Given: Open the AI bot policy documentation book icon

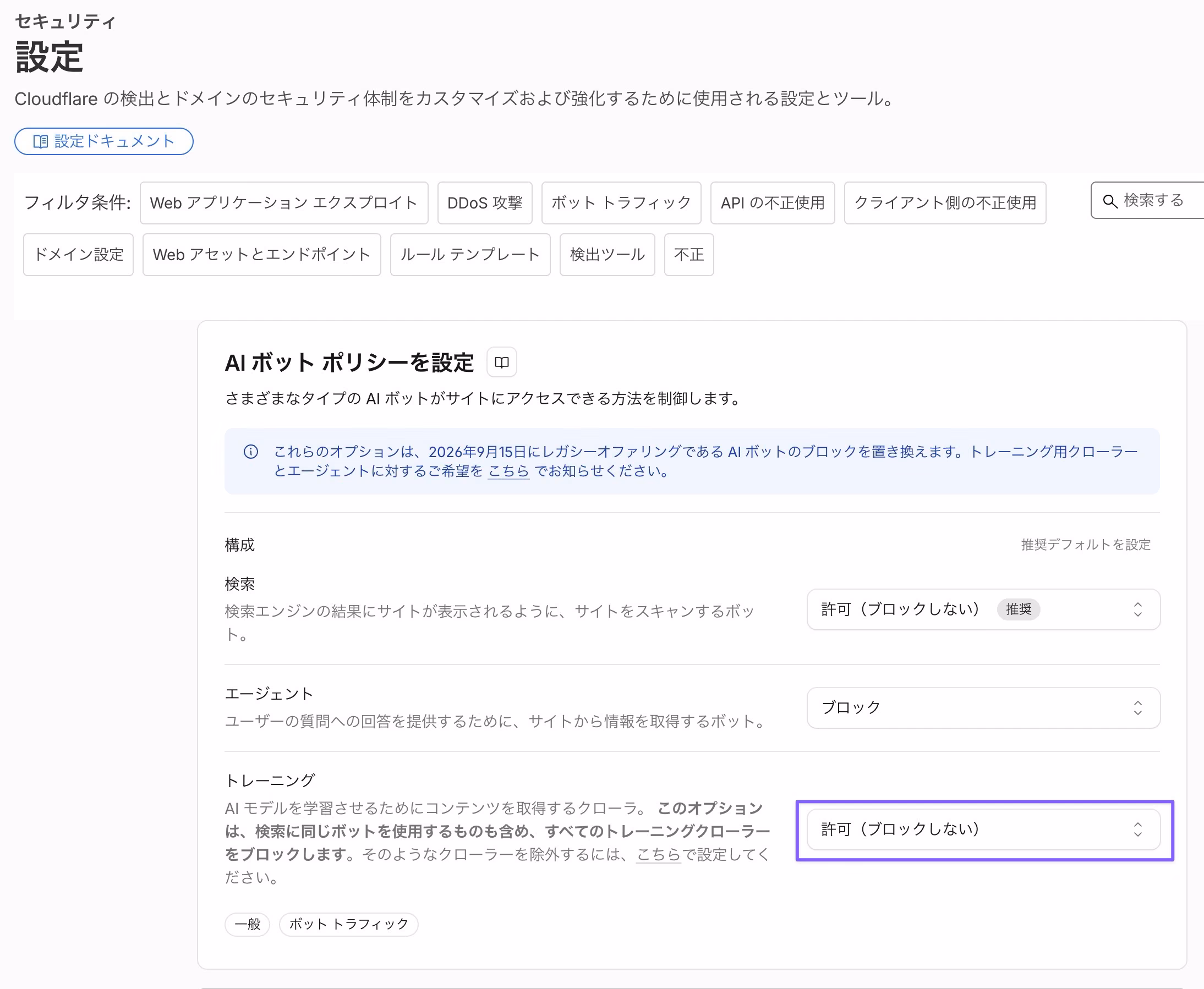Looking at the screenshot, I should [501, 362].
